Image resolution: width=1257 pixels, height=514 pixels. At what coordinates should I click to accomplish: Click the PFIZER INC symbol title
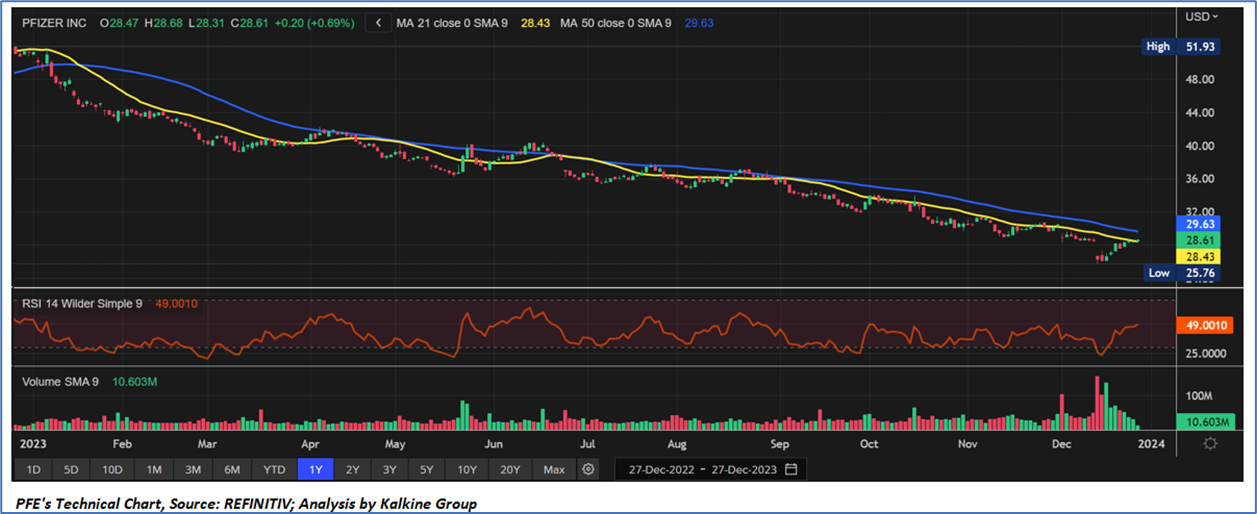click(54, 22)
